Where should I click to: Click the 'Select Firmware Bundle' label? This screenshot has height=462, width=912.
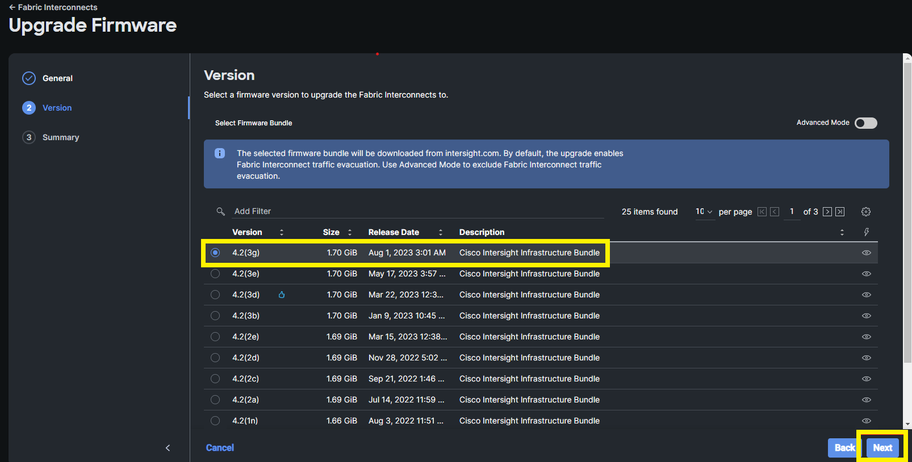pyautogui.click(x=254, y=123)
